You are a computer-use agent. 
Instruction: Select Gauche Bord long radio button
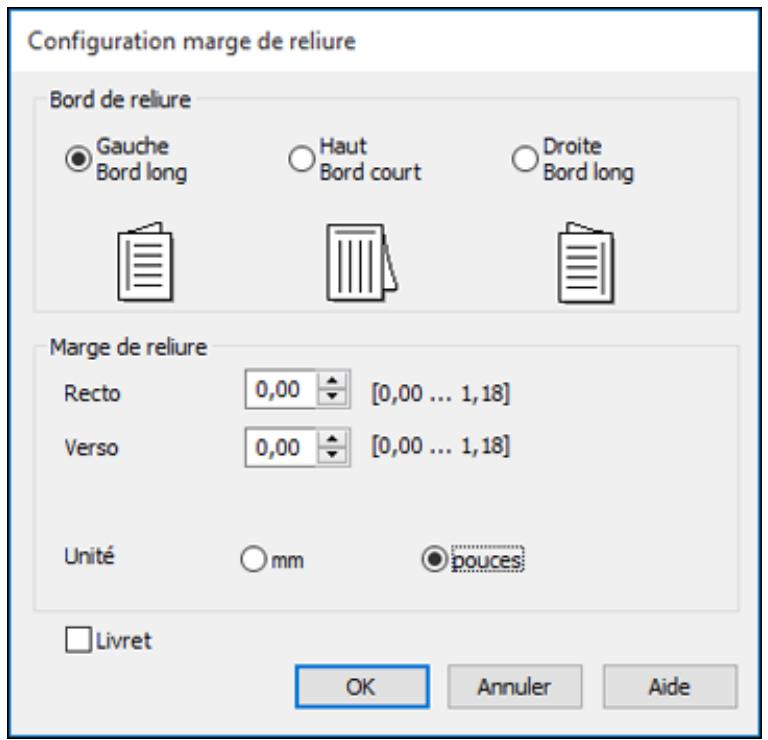pyautogui.click(x=78, y=159)
